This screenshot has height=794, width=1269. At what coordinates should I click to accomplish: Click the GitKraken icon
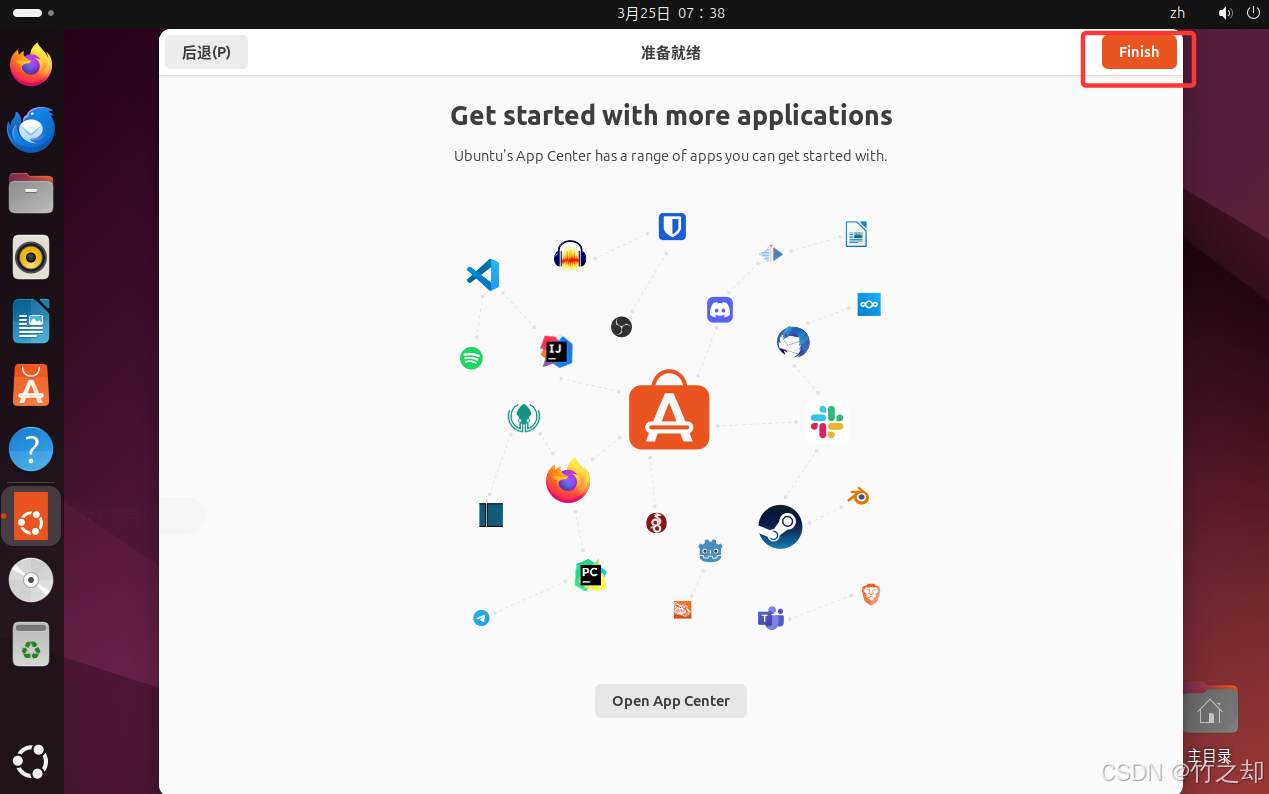[x=524, y=417]
